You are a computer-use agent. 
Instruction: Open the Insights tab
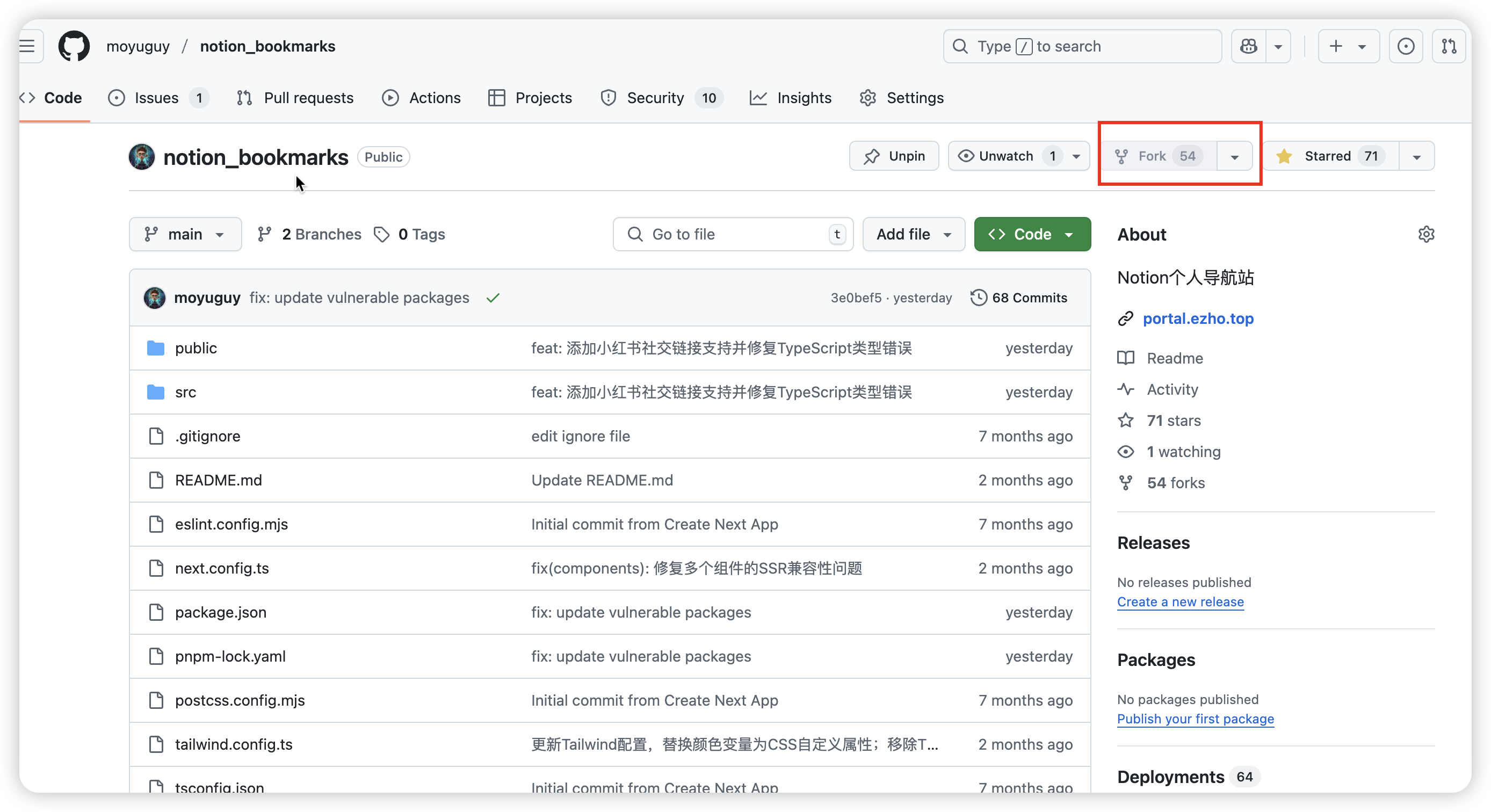pyautogui.click(x=791, y=98)
